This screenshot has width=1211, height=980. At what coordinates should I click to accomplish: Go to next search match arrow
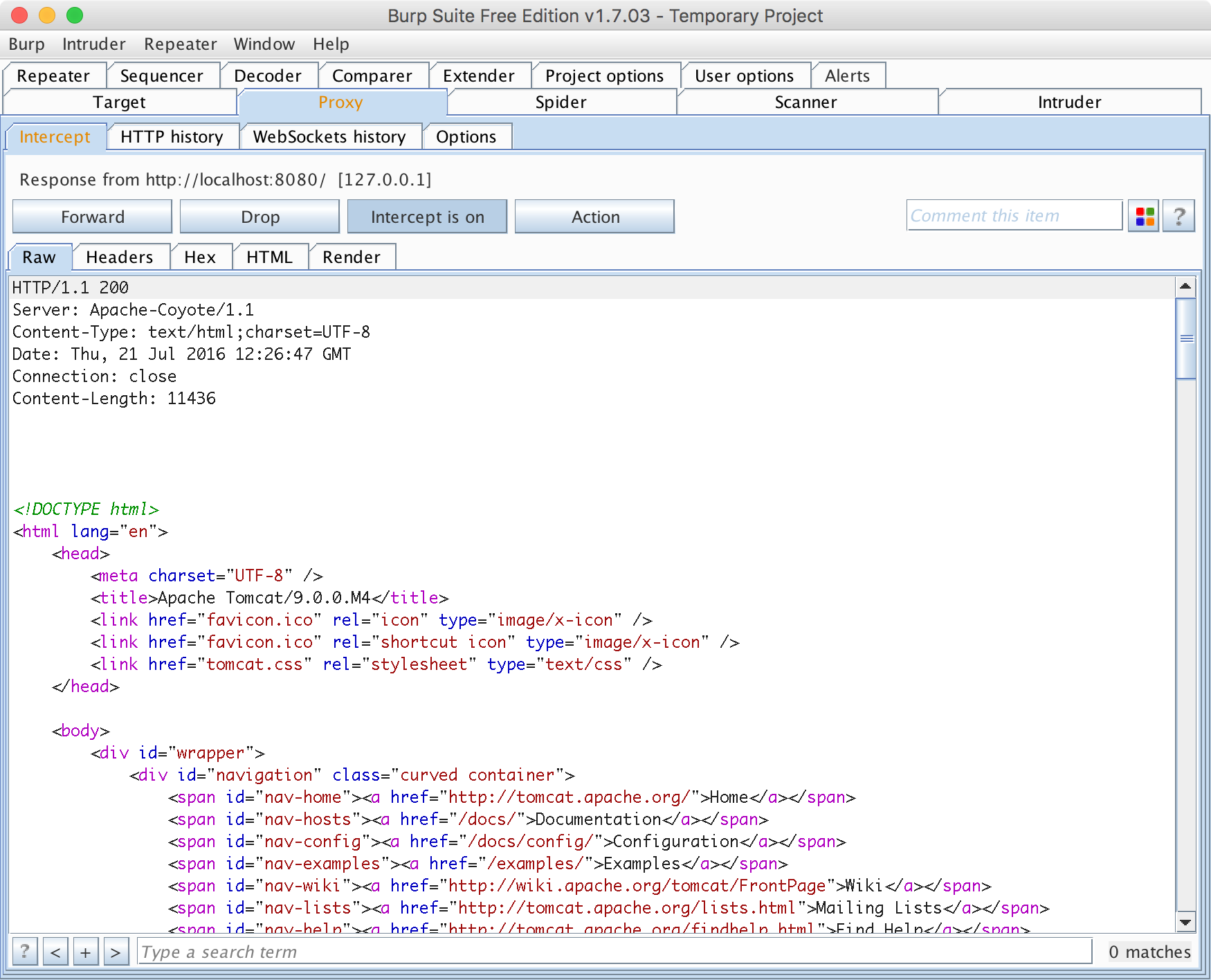pos(116,952)
